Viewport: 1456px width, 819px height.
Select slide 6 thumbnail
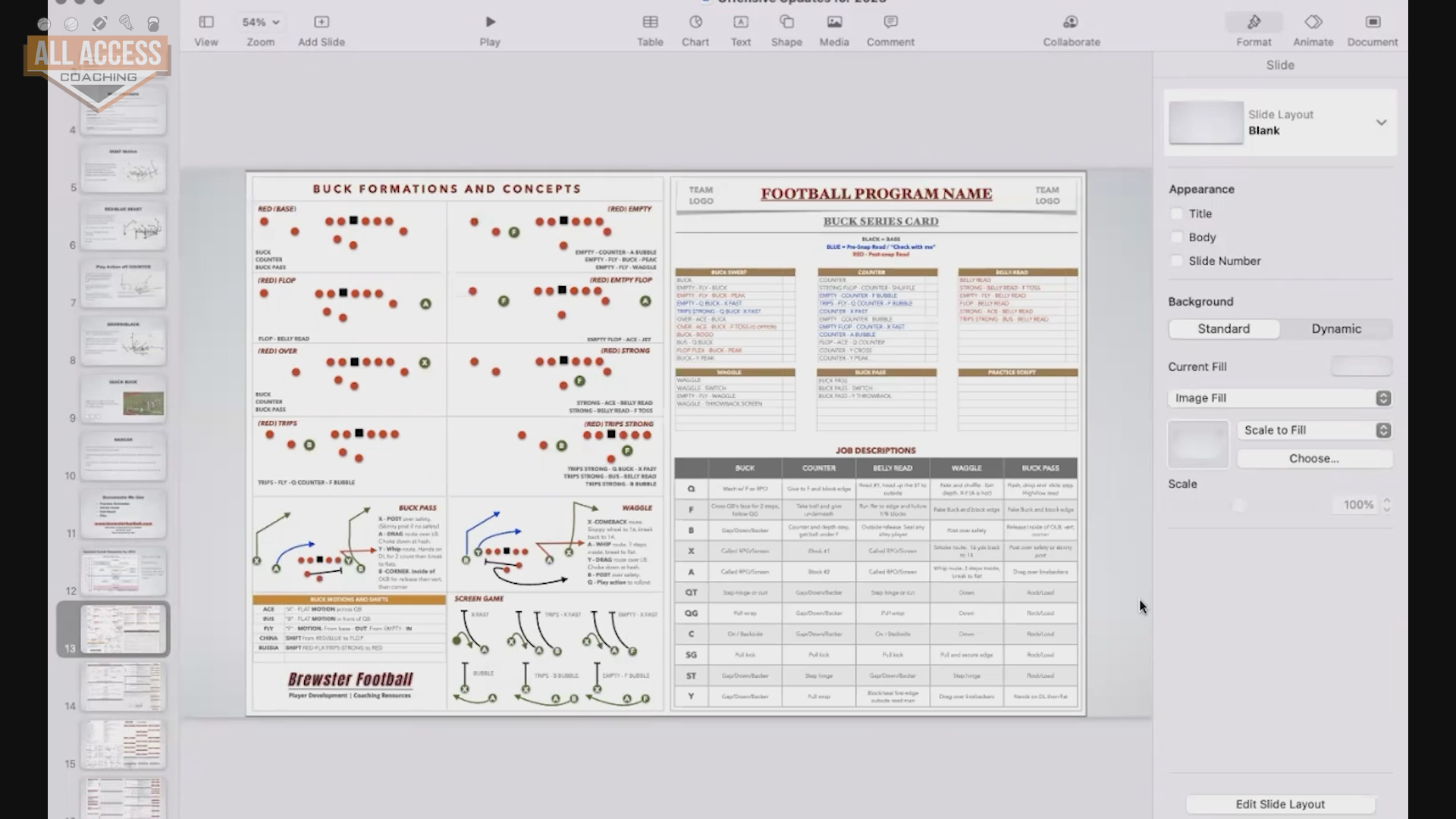123,227
